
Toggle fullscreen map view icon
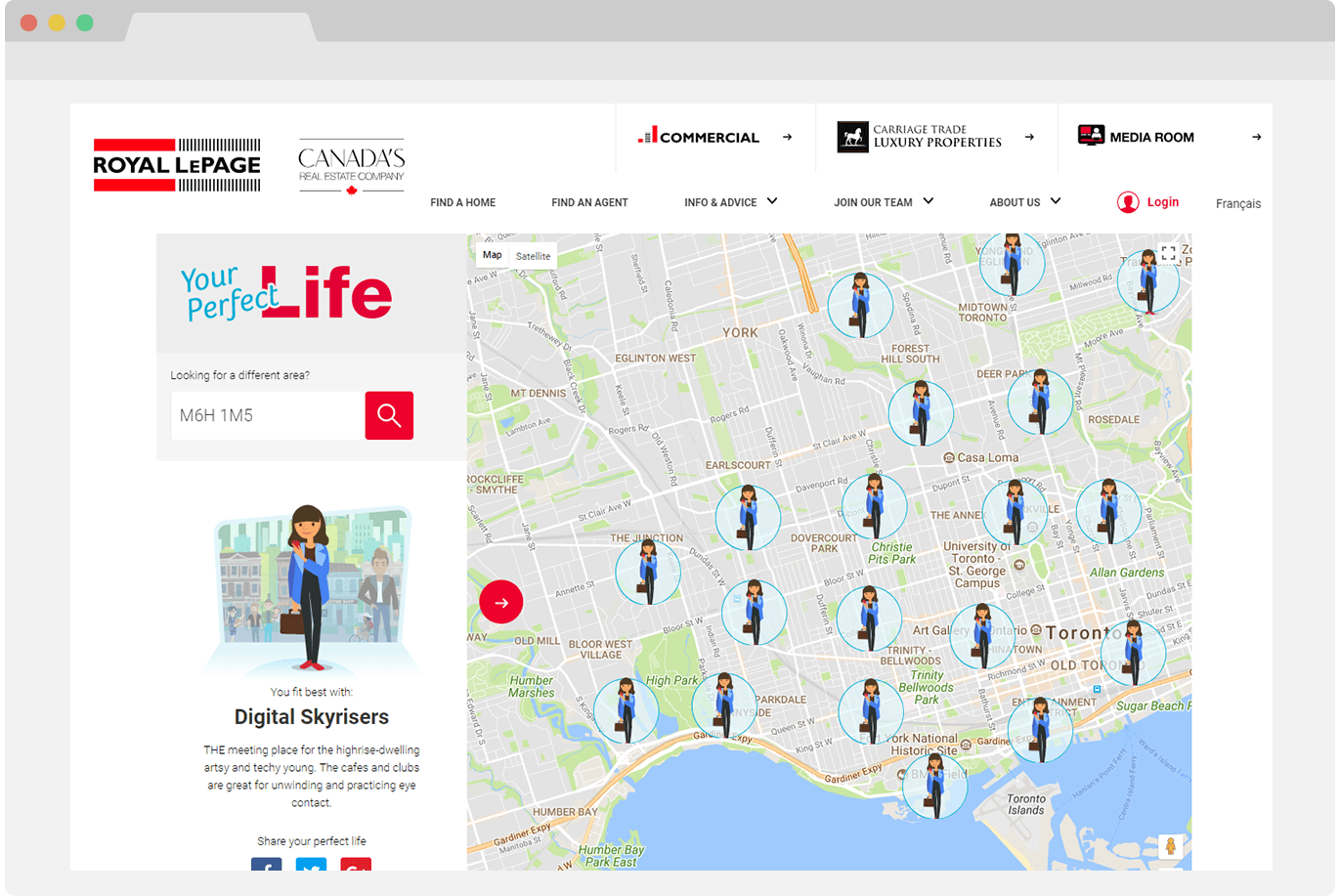[1168, 254]
